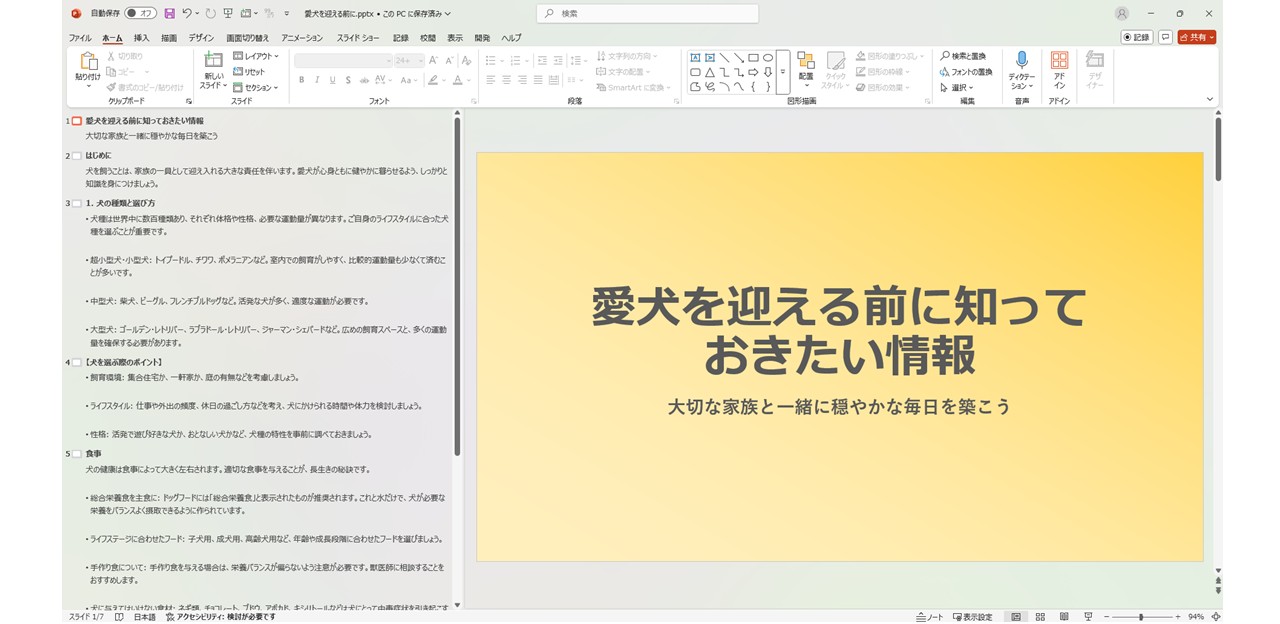The image size is (1280, 624).
Task: Open Help (ヘルプ) tab
Action: tap(511, 37)
